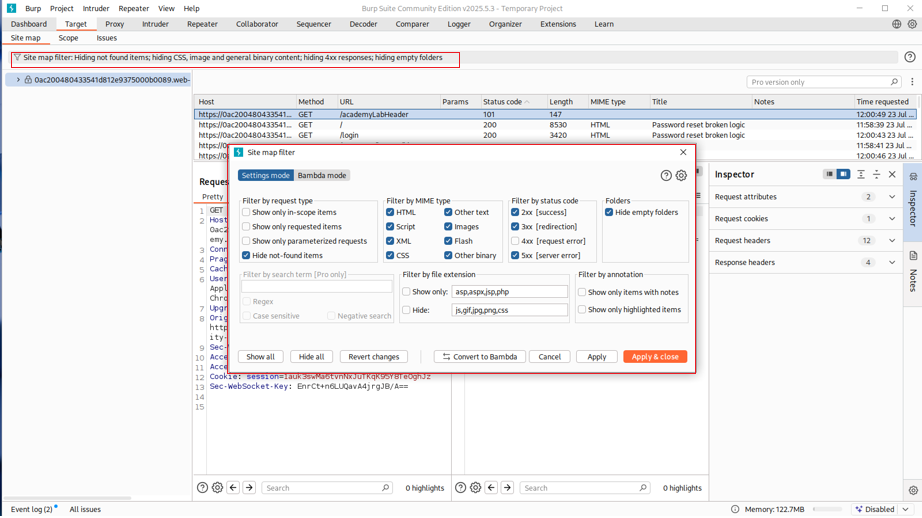The height and width of the screenshot is (518, 922).
Task: Enable Show only in-scope items
Action: coord(246,212)
